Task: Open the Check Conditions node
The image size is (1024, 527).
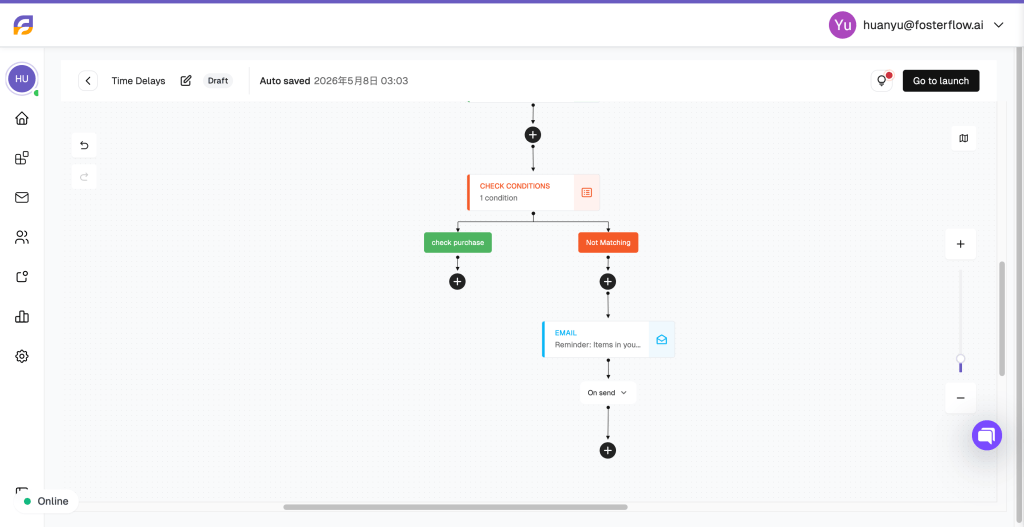Action: pyautogui.click(x=534, y=192)
